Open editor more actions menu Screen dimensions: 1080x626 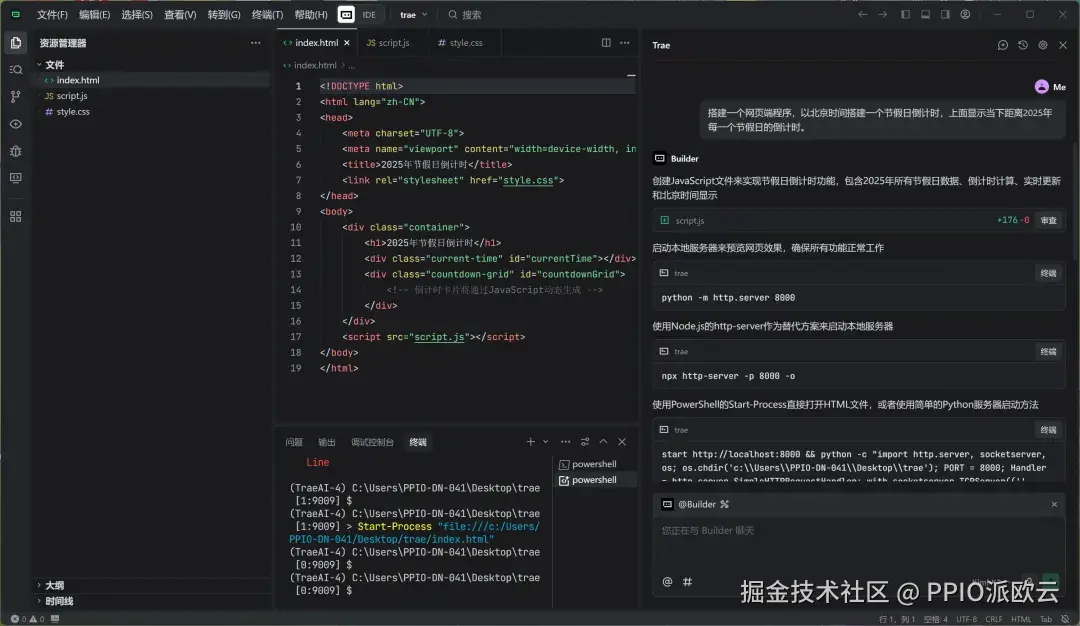coord(625,43)
